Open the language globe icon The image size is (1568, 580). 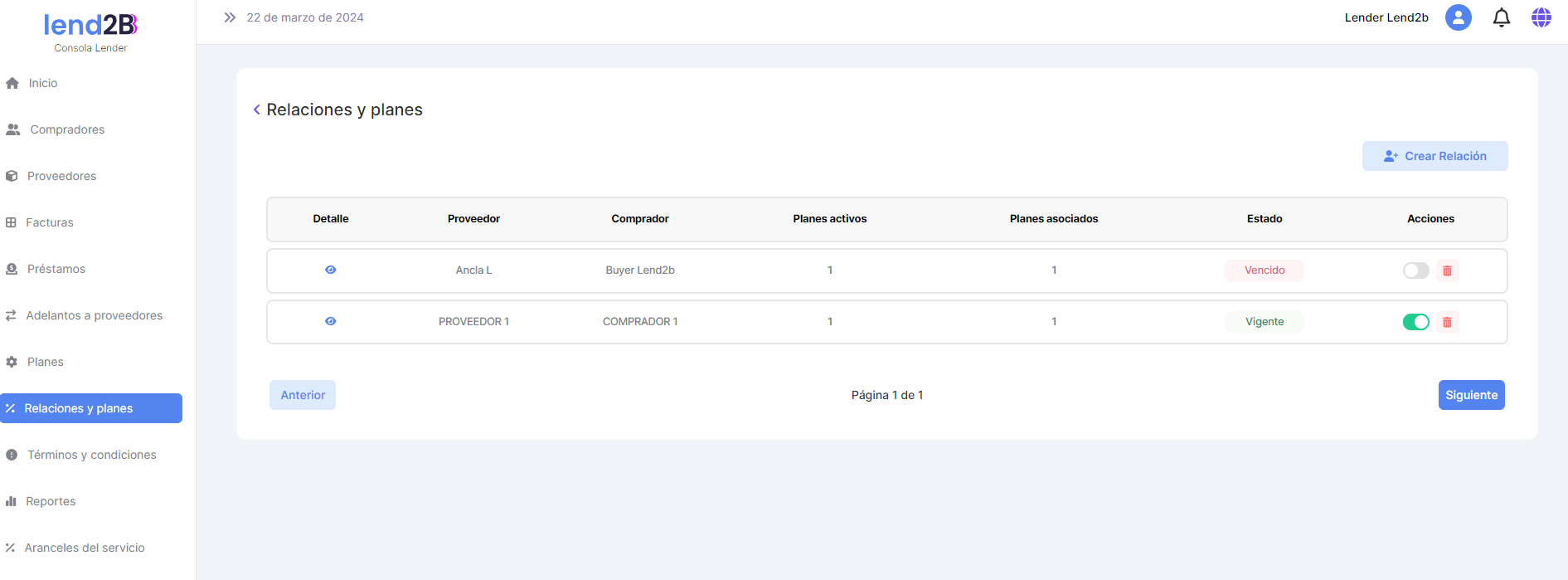[1541, 17]
